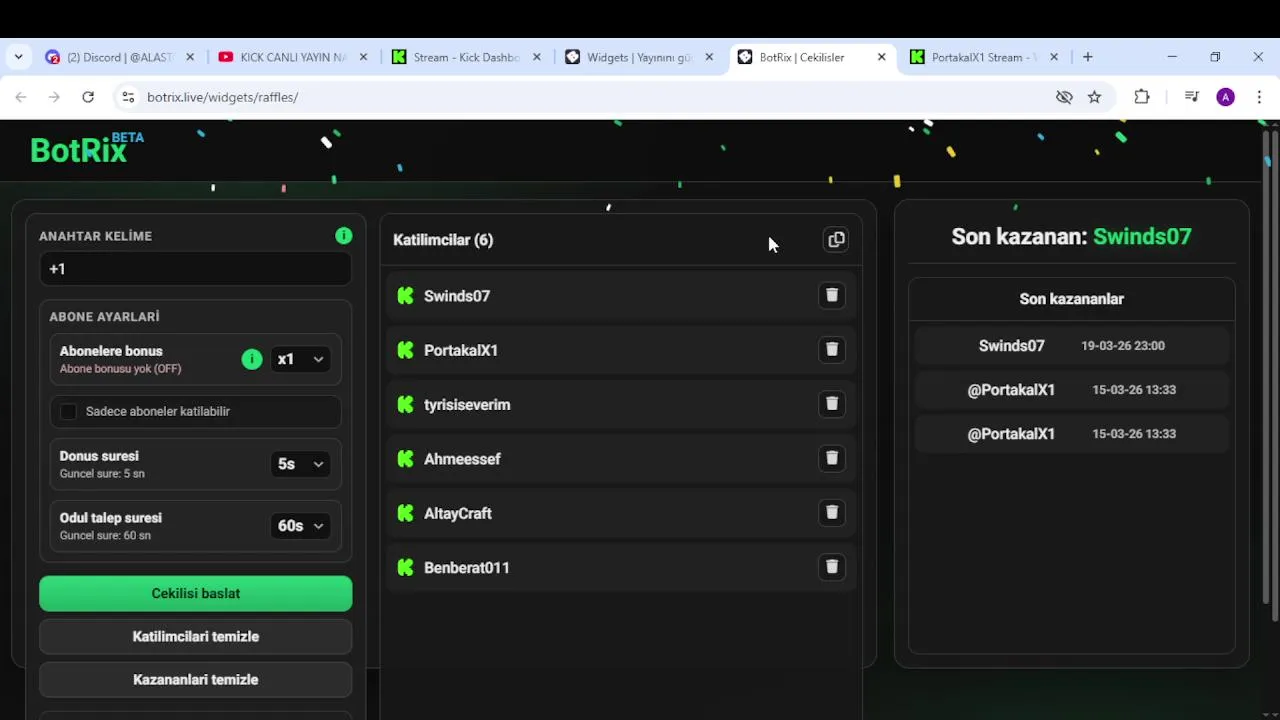1280x720 pixels.
Task: Open a new browser tab
Action: click(x=1088, y=57)
